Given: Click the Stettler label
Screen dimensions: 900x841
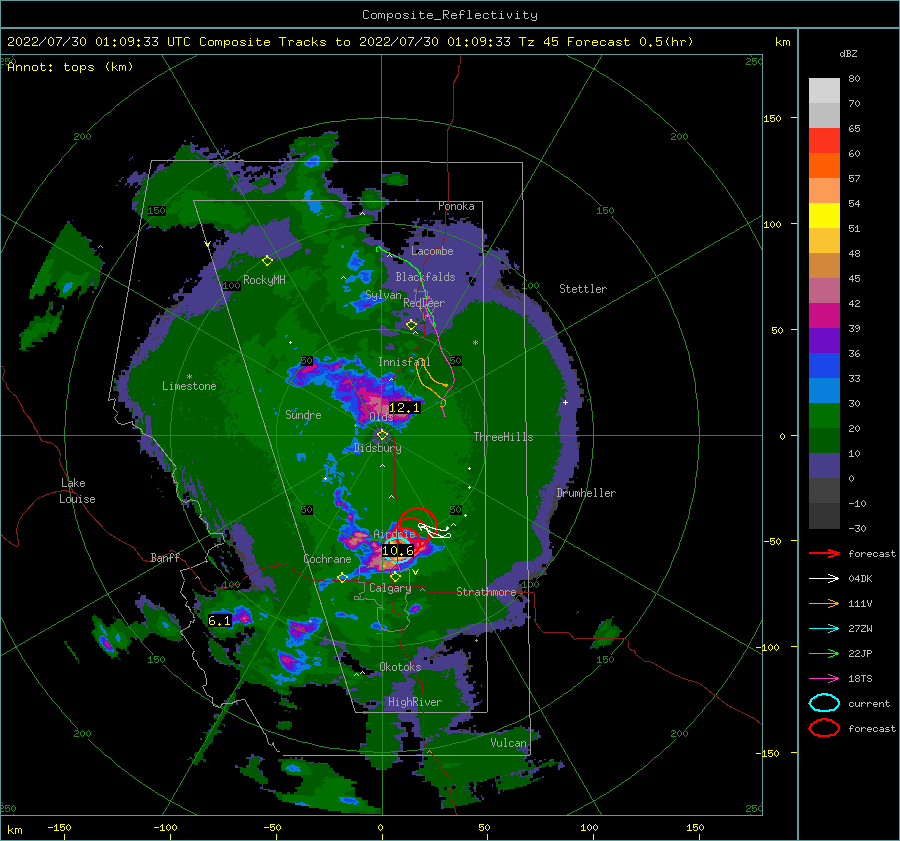Looking at the screenshot, I should (583, 289).
